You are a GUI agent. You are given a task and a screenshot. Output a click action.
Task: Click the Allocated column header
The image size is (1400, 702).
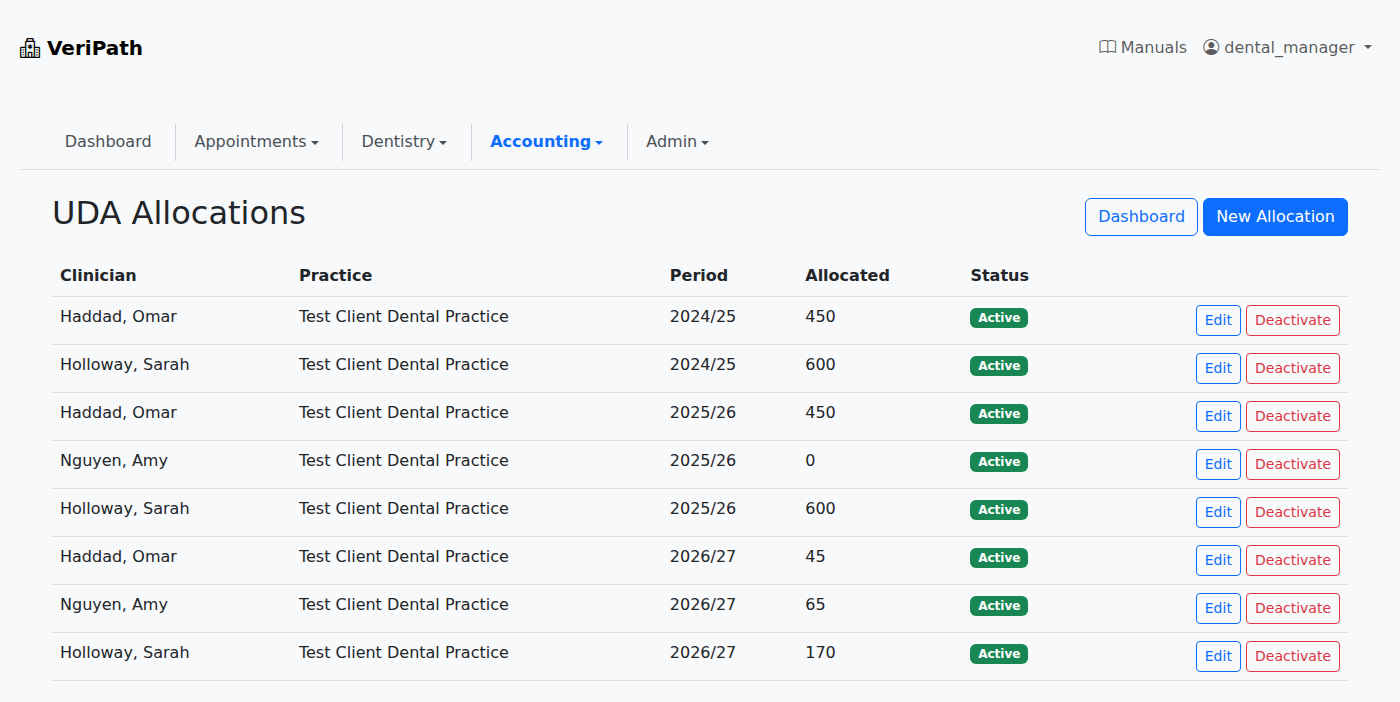tap(847, 275)
